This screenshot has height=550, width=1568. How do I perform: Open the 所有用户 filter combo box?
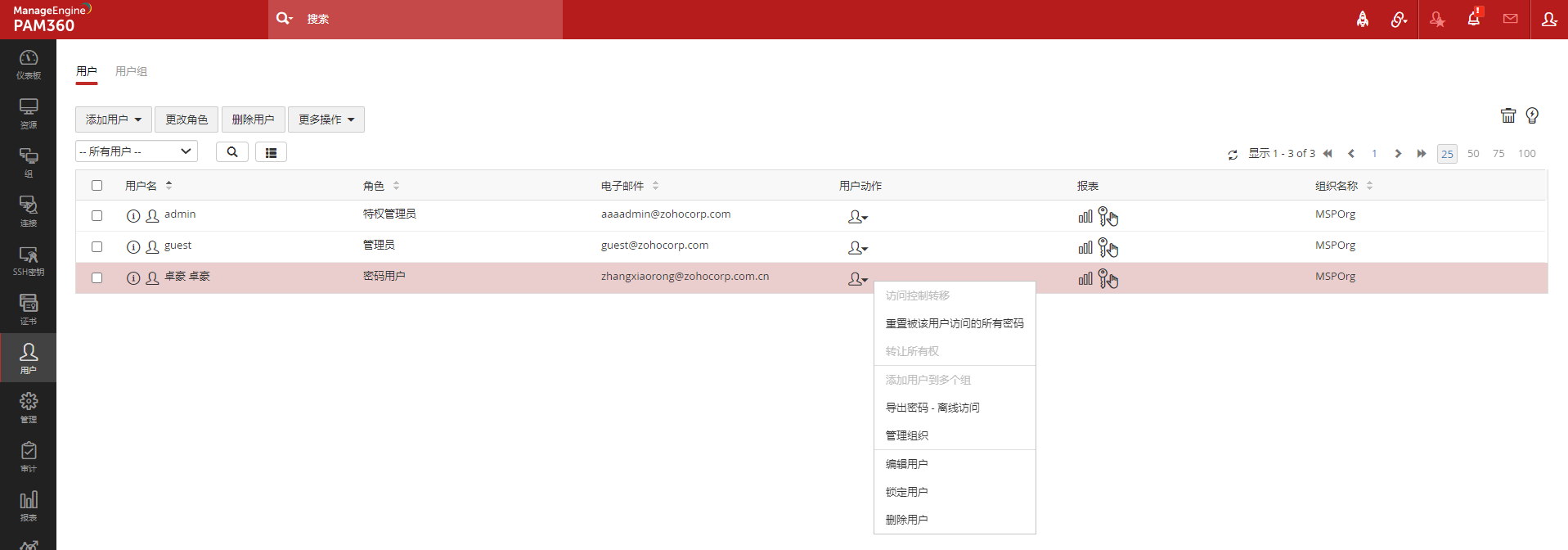coord(137,151)
